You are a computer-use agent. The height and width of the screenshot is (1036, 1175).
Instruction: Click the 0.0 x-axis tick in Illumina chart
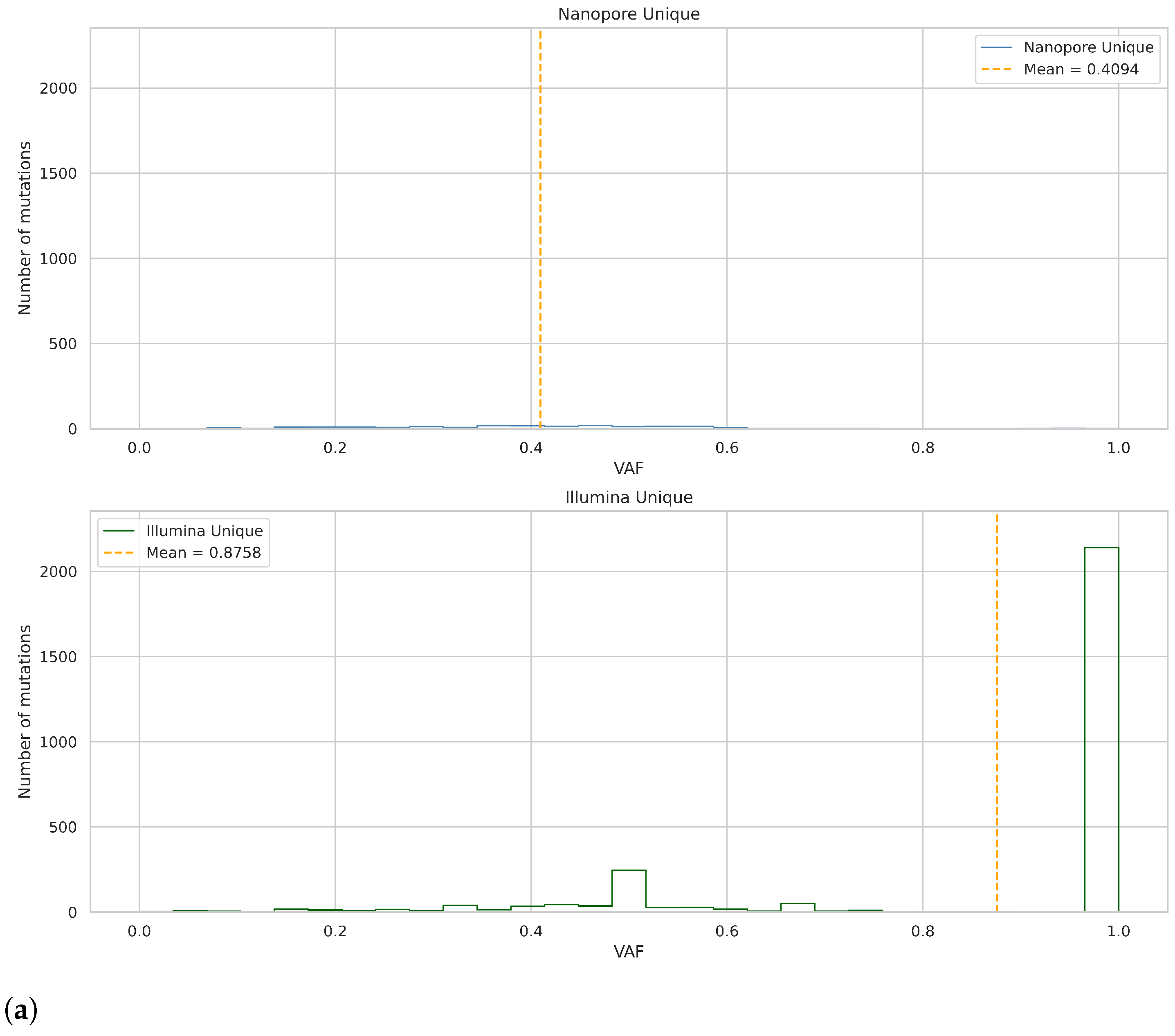tap(139, 931)
